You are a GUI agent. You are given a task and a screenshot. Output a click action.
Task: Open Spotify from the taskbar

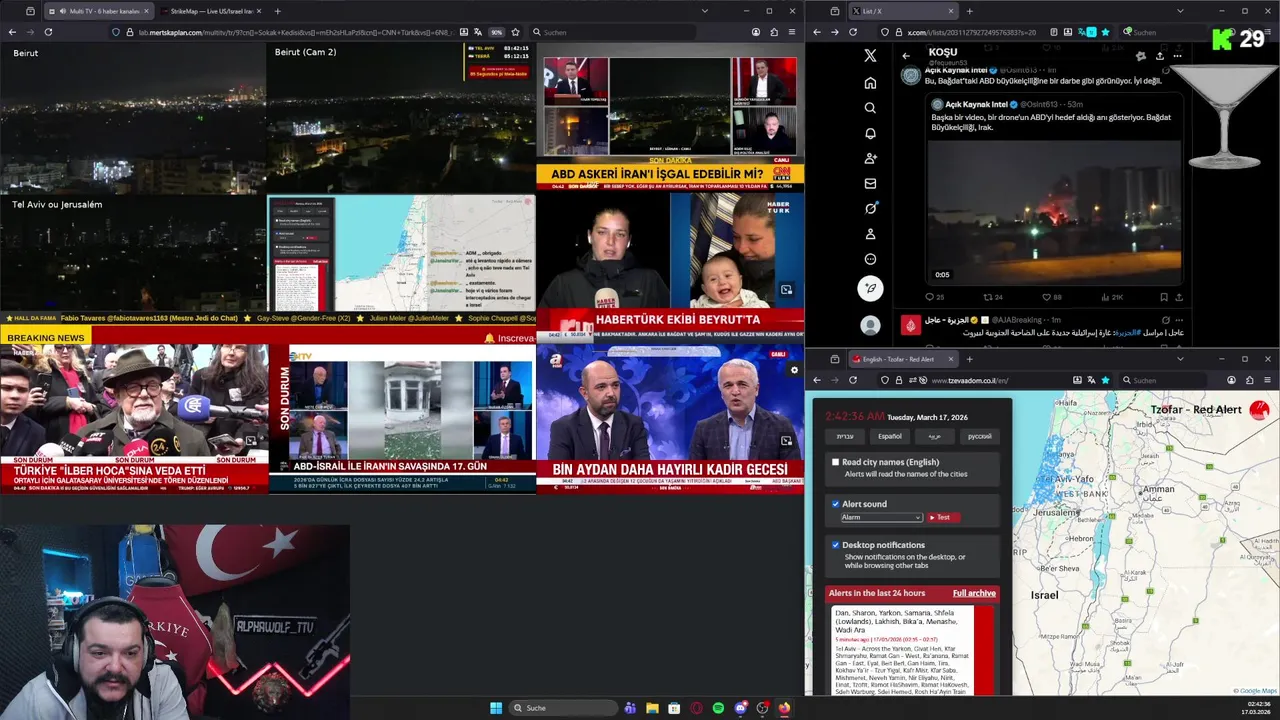coord(718,708)
